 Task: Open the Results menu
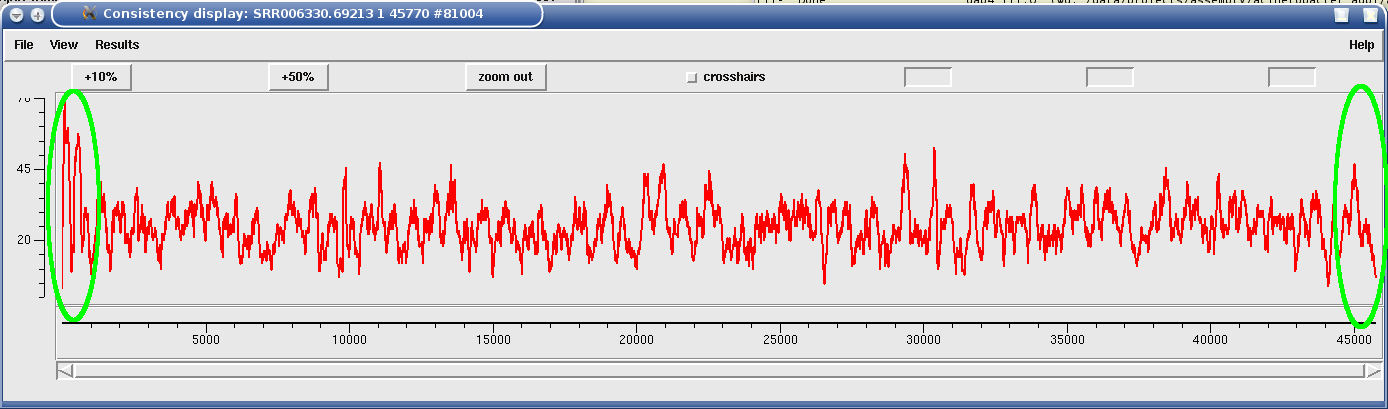coord(117,45)
